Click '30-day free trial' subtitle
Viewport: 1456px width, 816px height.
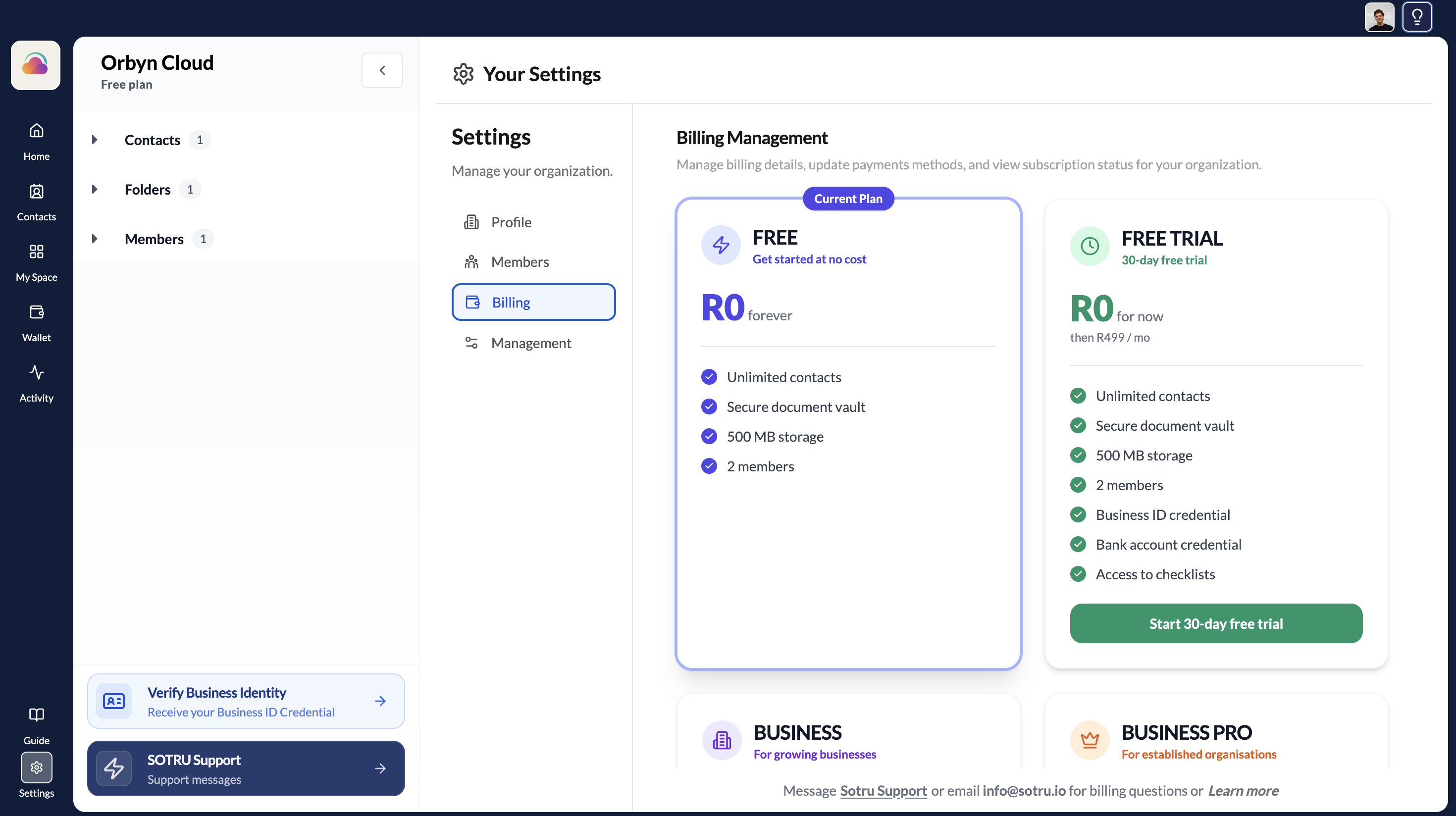pos(1164,260)
